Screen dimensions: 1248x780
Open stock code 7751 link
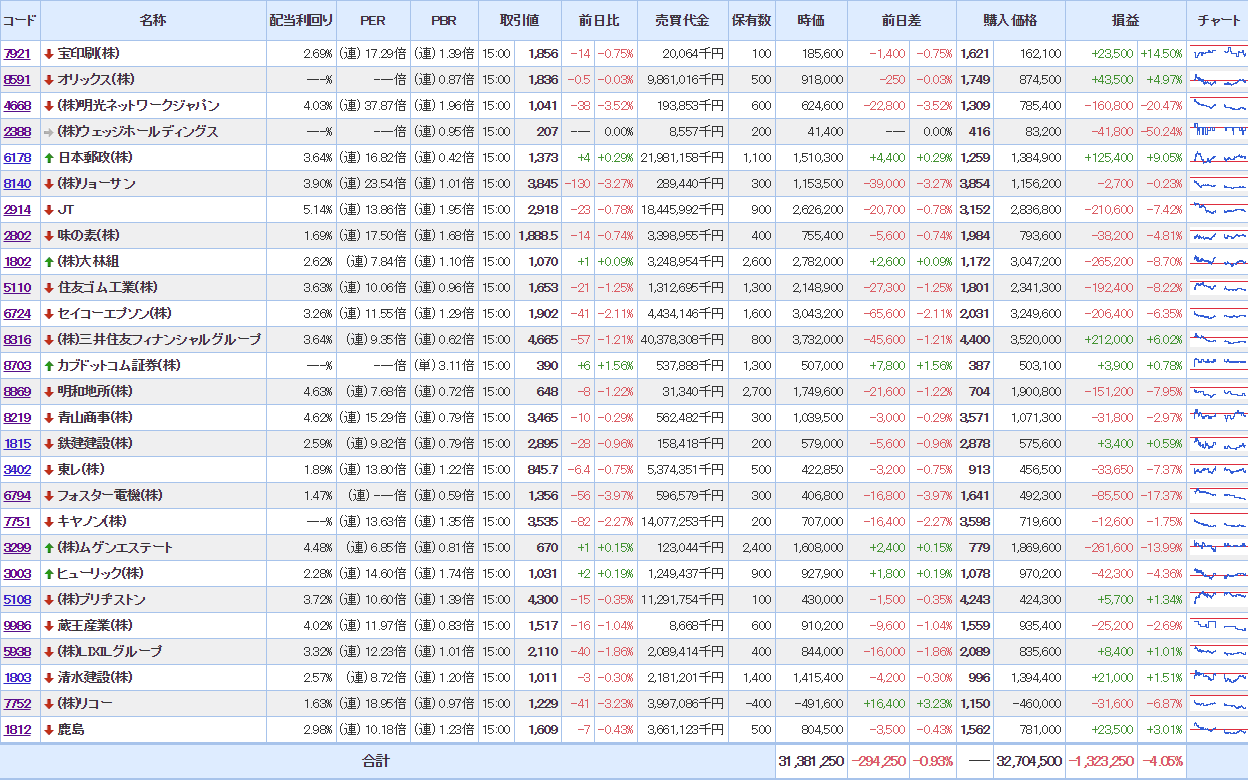(x=17, y=522)
